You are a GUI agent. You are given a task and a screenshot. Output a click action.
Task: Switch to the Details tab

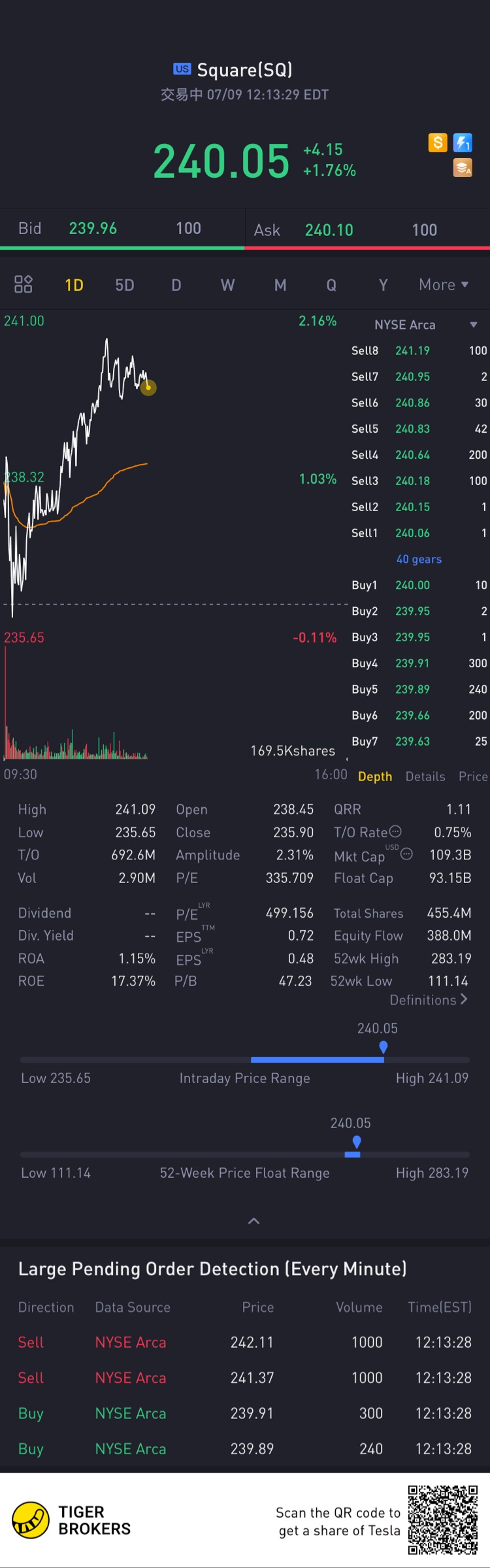(425, 776)
